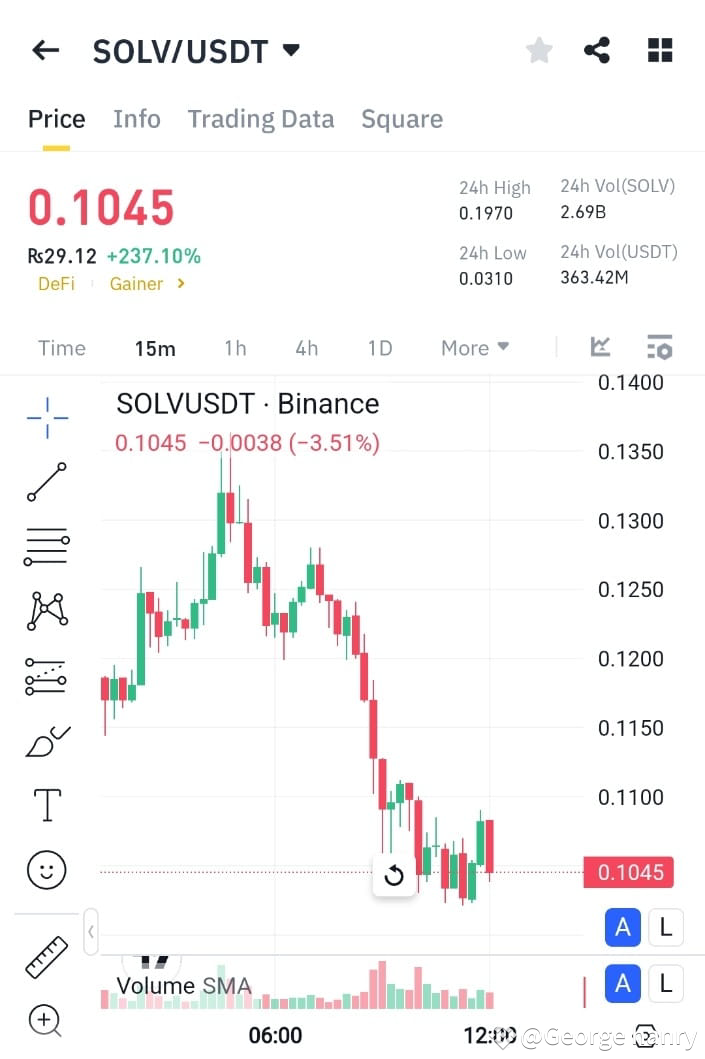This screenshot has width=705, height=1059.
Task: Select the brush drawing tool
Action: click(x=45, y=740)
